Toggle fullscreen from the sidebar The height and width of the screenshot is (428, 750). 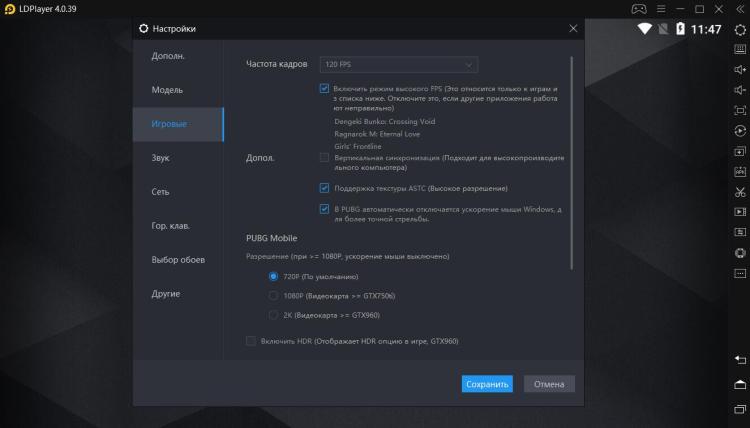(x=740, y=110)
